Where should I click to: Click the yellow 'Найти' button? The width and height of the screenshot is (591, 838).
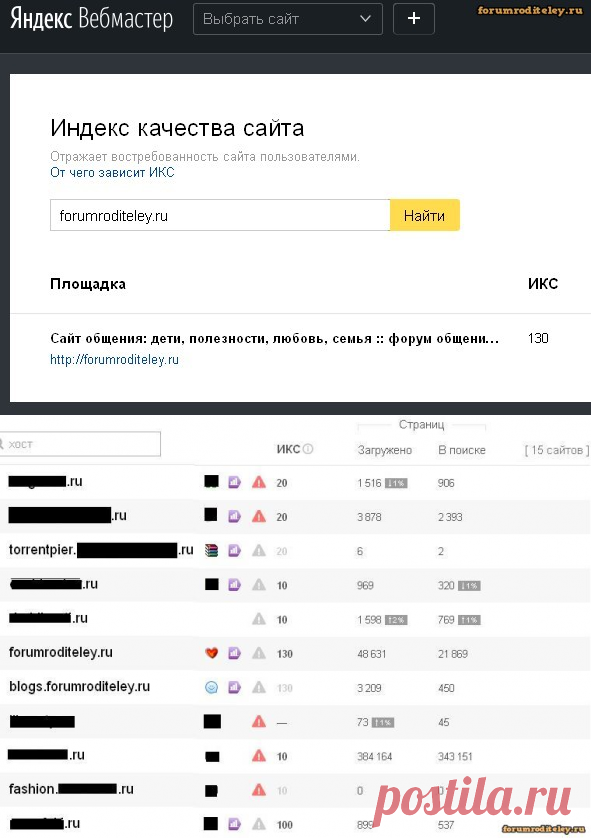(424, 215)
